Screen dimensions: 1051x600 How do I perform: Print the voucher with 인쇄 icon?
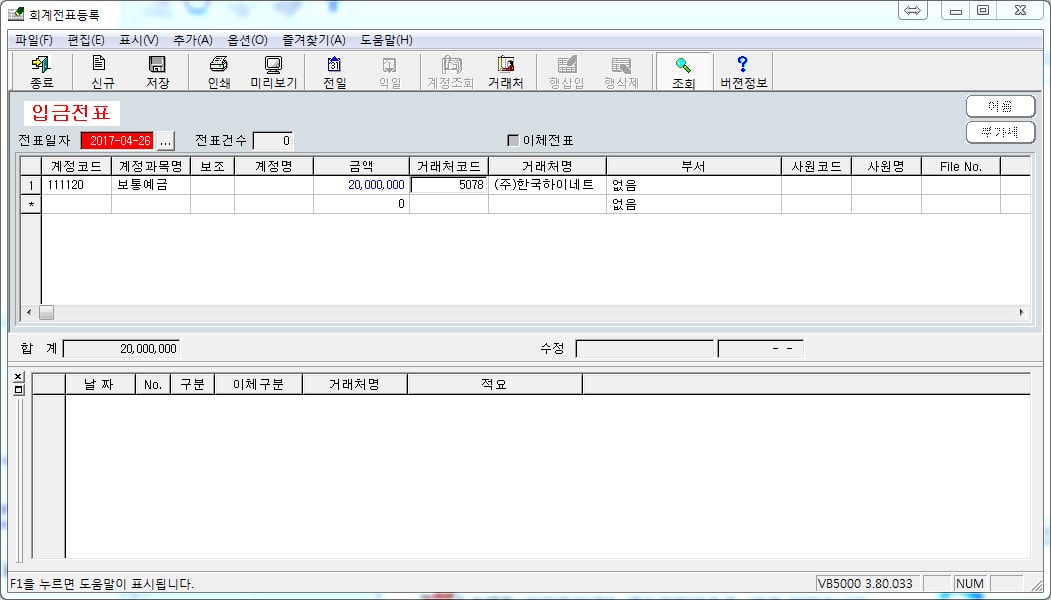point(219,72)
